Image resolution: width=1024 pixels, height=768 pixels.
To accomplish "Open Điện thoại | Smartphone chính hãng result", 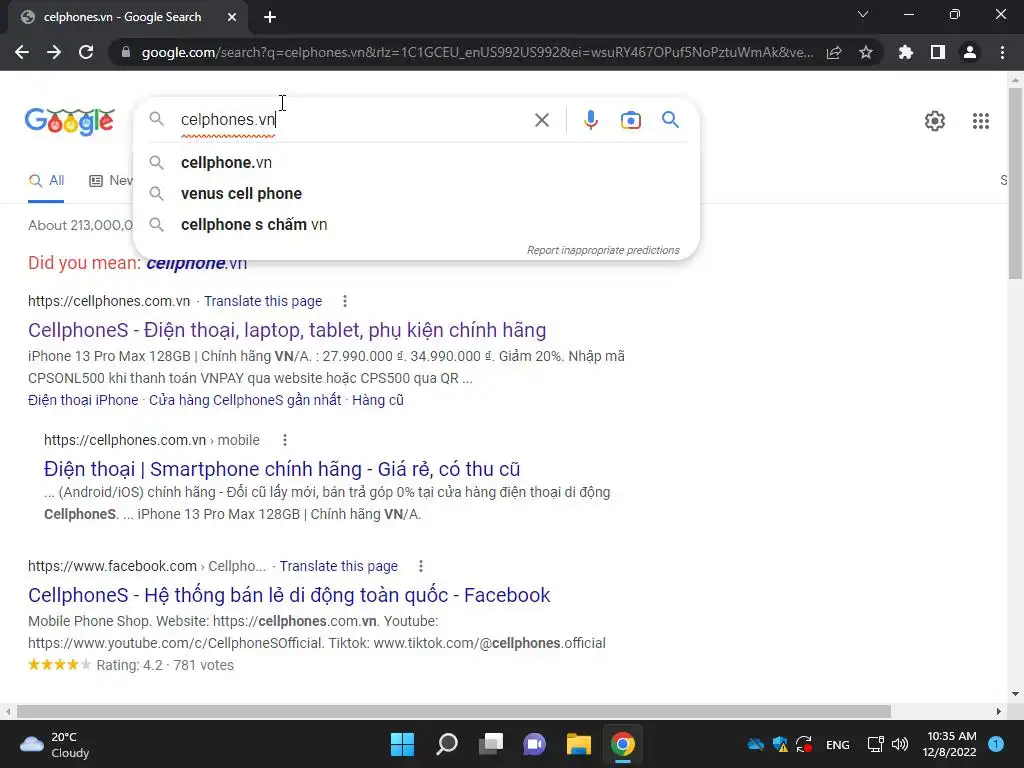I will coord(282,470).
